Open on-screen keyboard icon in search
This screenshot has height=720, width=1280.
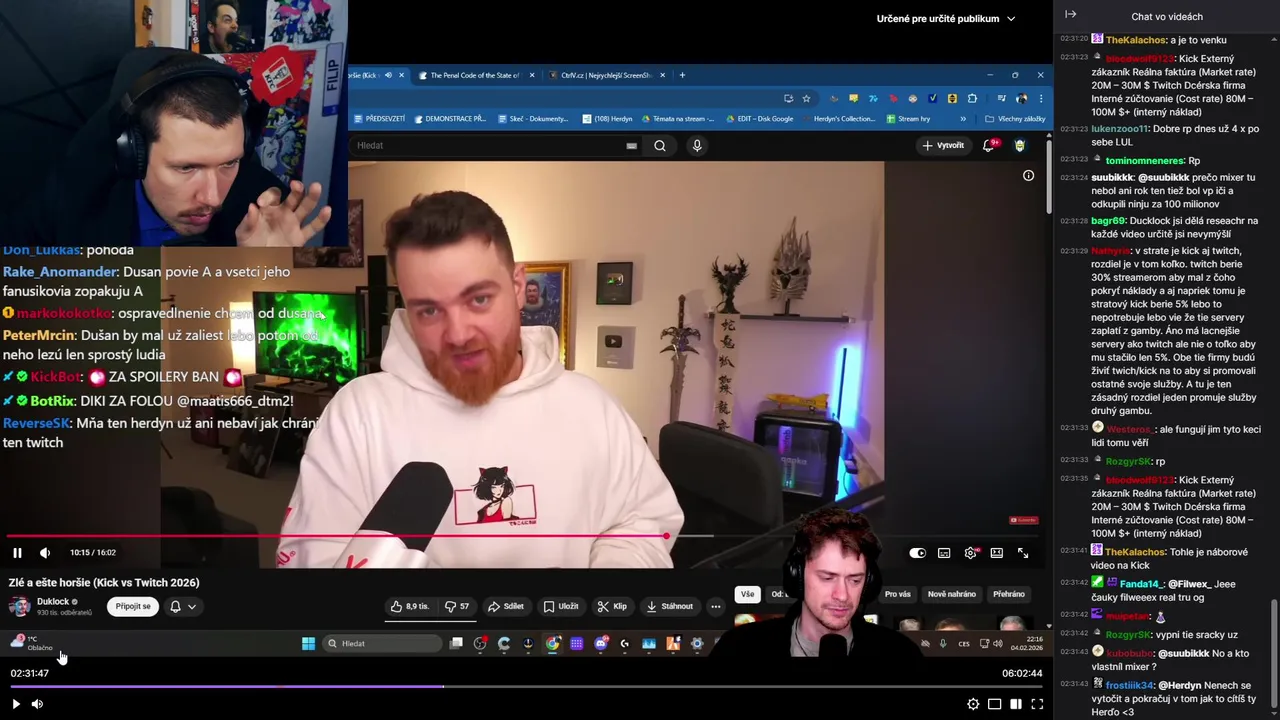click(x=631, y=145)
